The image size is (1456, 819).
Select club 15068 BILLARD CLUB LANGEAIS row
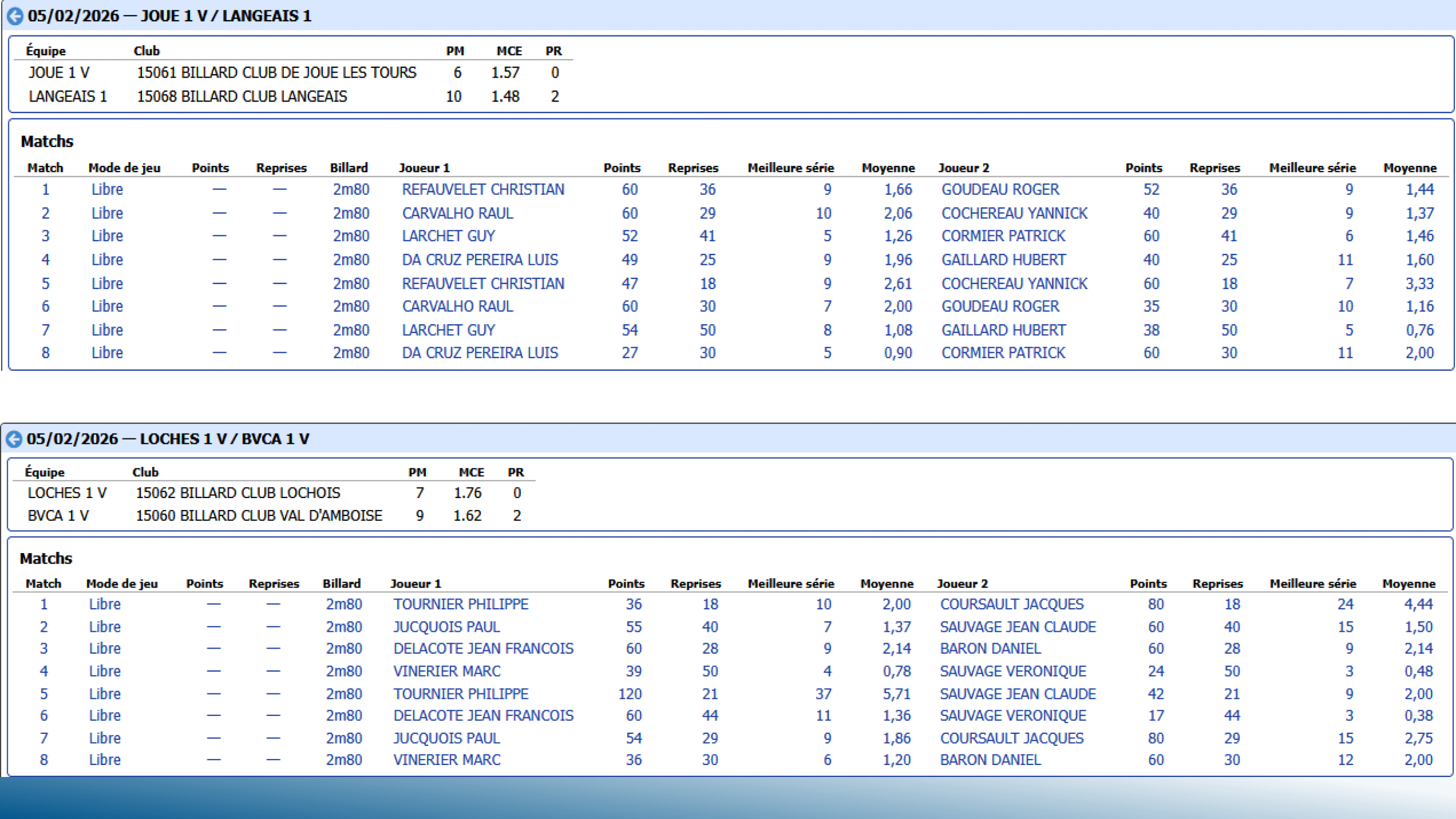tap(242, 97)
